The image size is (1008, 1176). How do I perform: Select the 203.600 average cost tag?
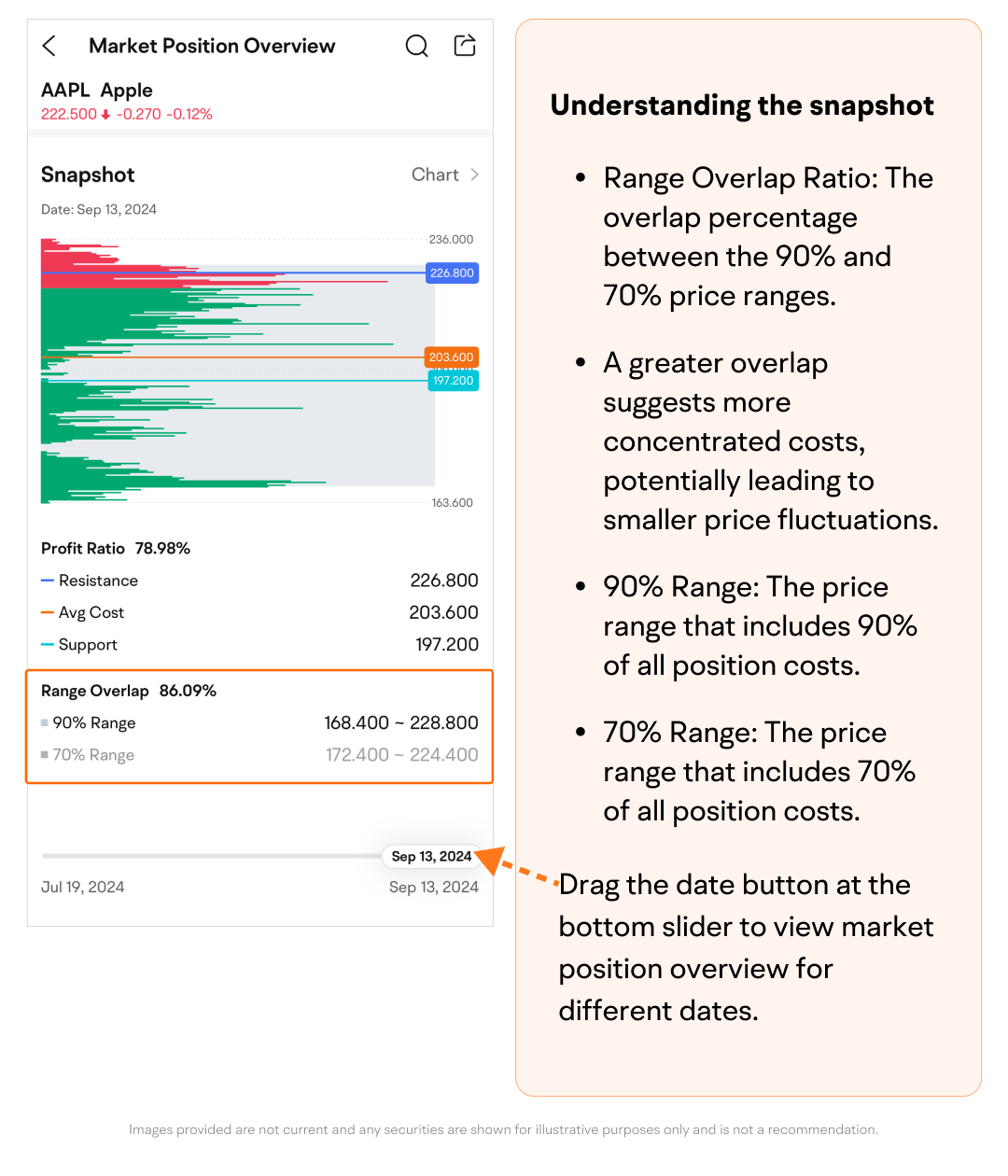452,357
